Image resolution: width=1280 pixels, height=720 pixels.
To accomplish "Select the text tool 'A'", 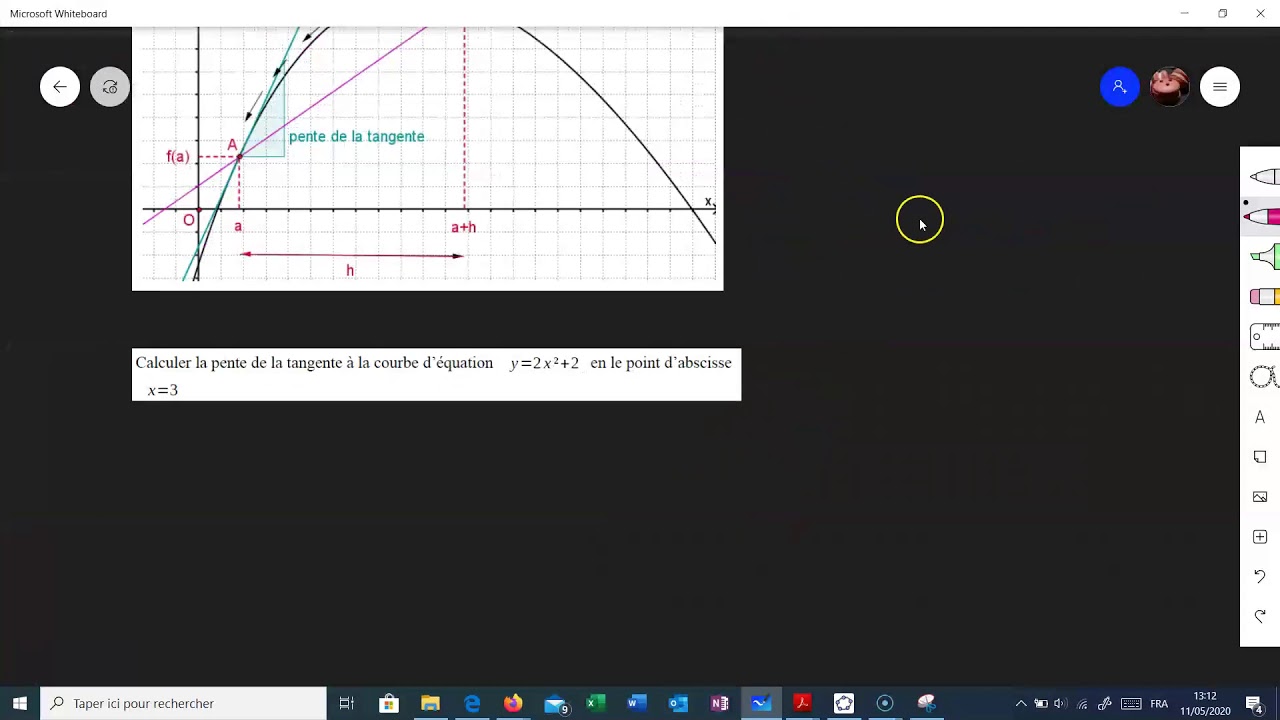I will coord(1260,417).
